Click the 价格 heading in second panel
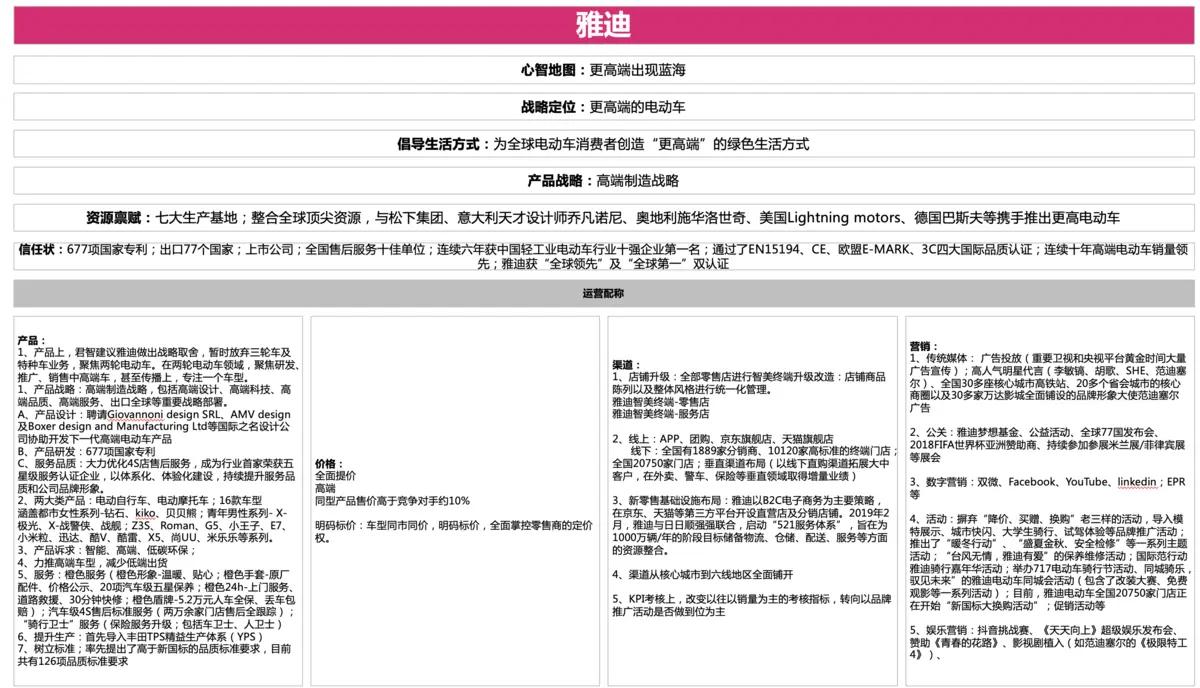The width and height of the screenshot is (1200, 688). click(x=329, y=464)
